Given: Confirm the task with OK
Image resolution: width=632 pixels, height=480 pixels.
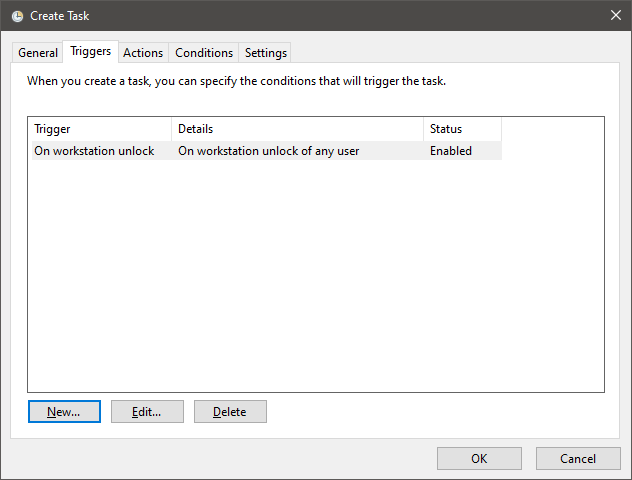Looking at the screenshot, I should click(479, 458).
